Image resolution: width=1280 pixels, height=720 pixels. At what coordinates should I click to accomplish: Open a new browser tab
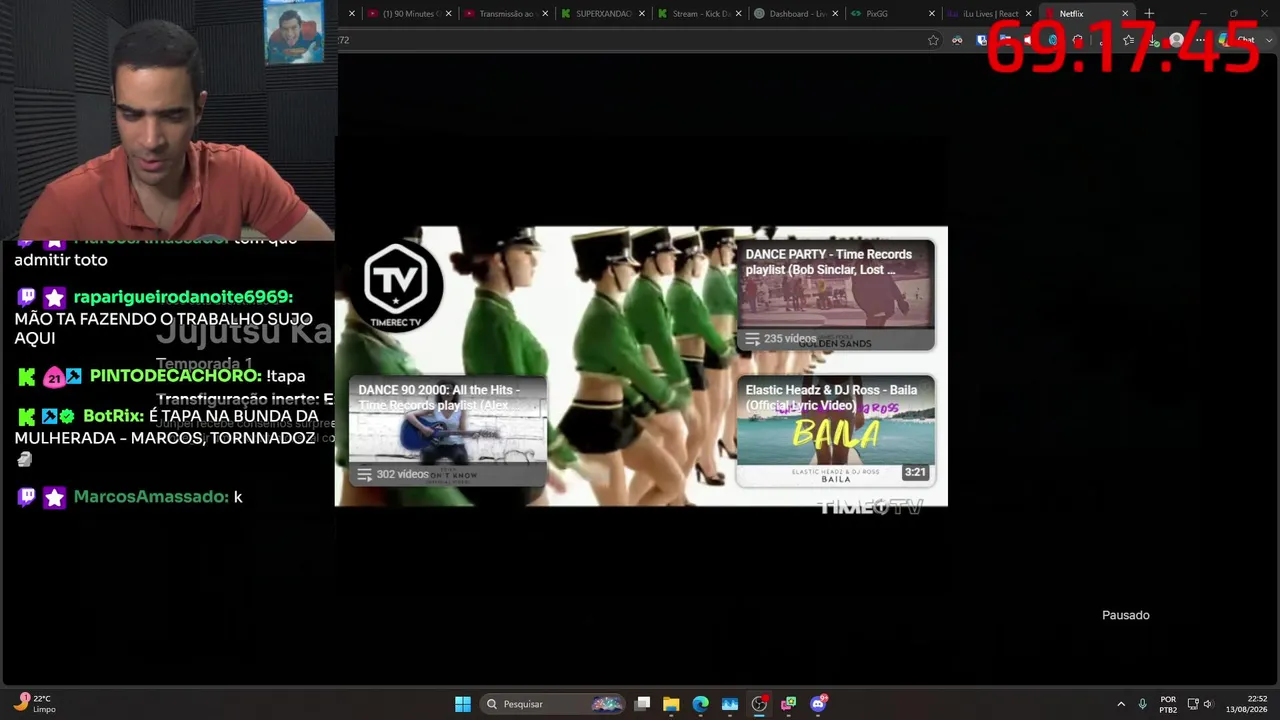click(x=1149, y=14)
